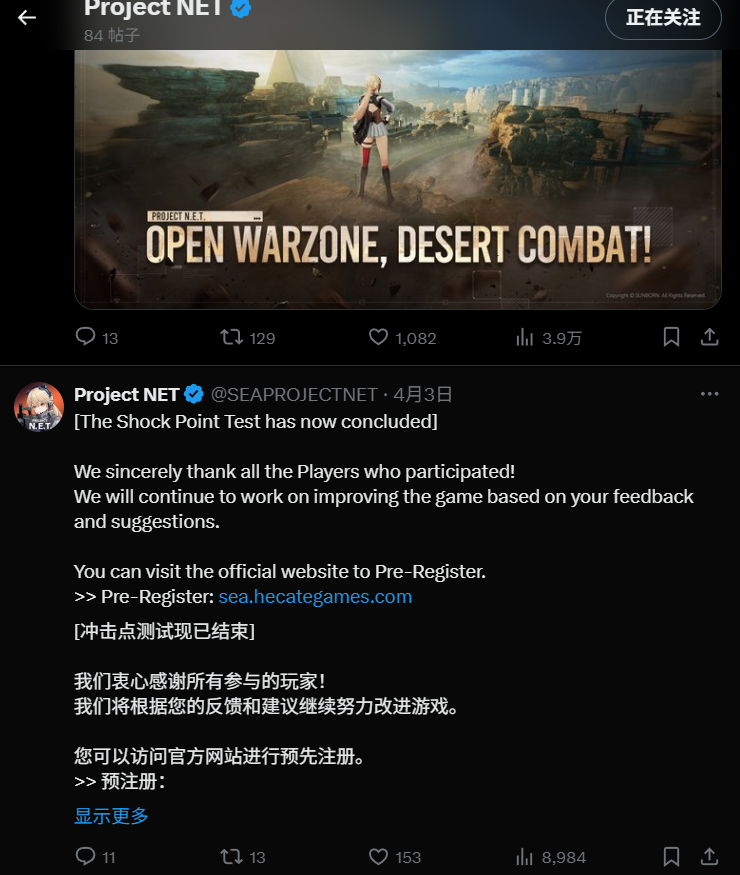This screenshot has width=740, height=875.
Task: Share the desert combat post
Action: click(709, 337)
